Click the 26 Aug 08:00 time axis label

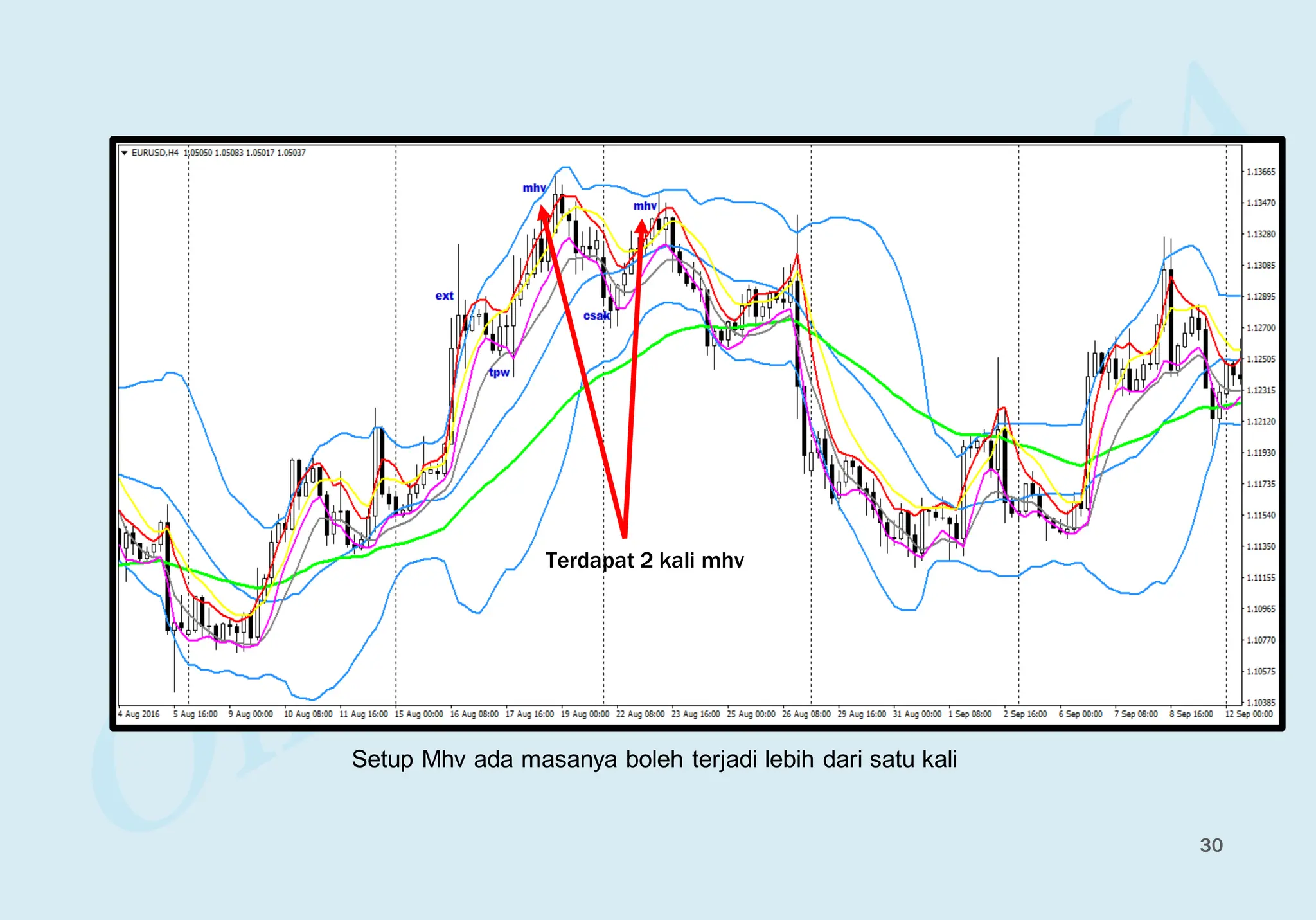coord(806,714)
